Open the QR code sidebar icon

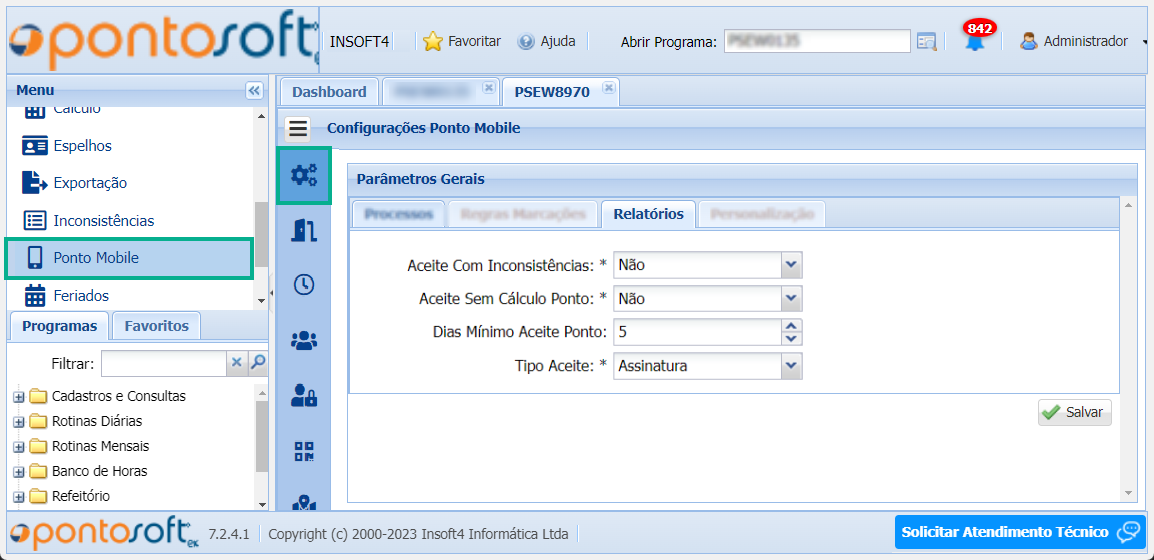[303, 450]
